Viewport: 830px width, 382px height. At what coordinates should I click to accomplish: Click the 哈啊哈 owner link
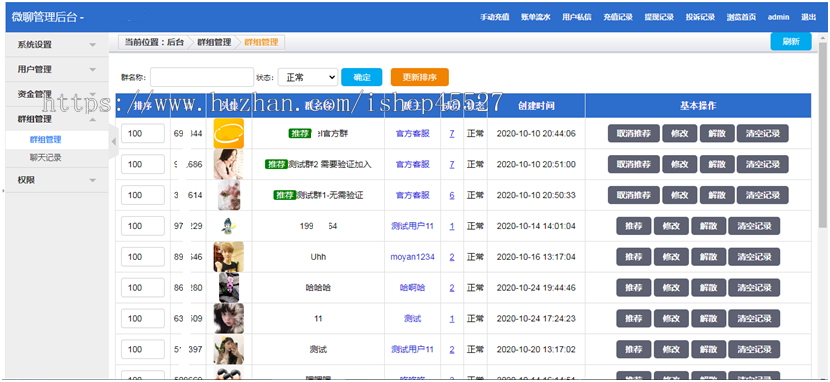coord(413,288)
